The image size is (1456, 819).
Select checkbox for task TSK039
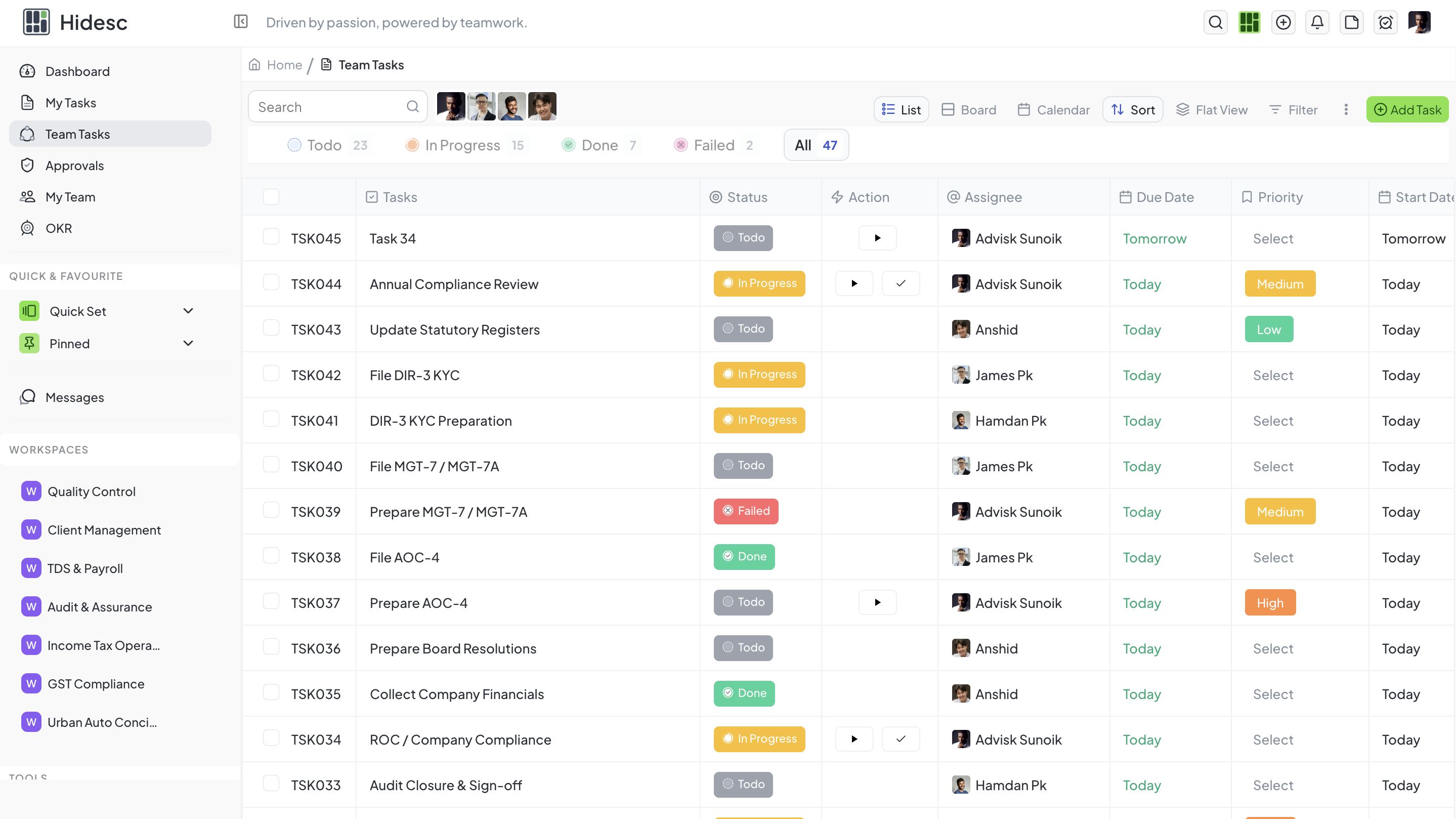click(x=271, y=511)
